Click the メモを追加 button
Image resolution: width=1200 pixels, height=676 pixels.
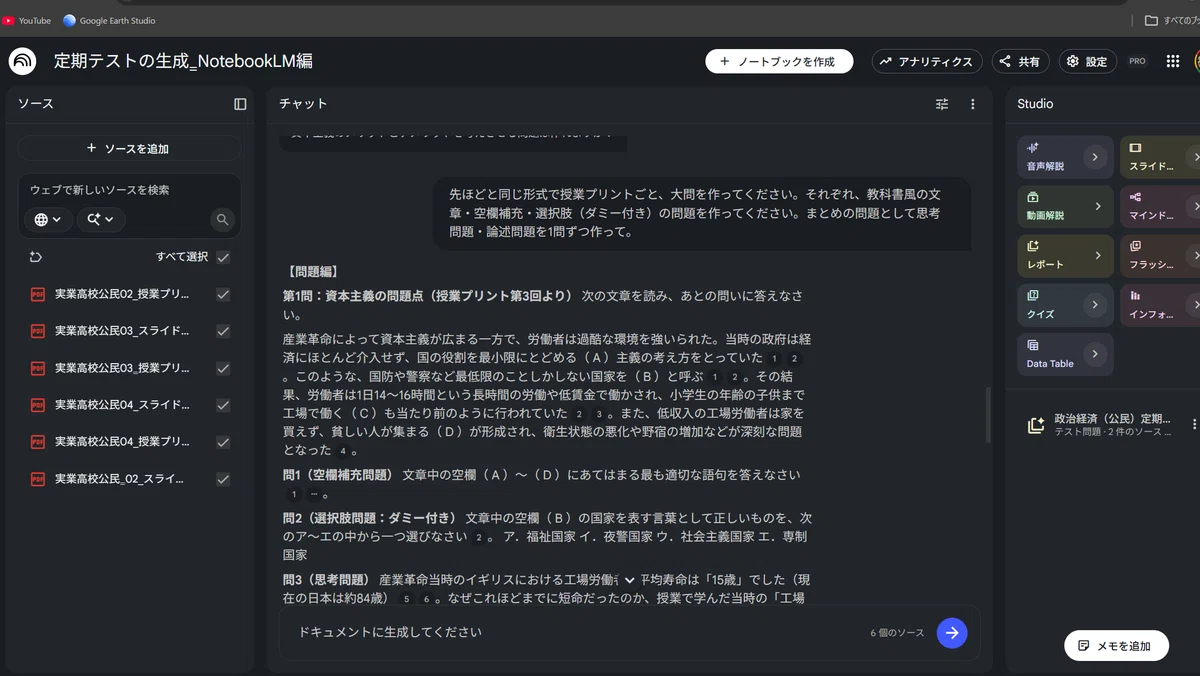pos(1116,646)
